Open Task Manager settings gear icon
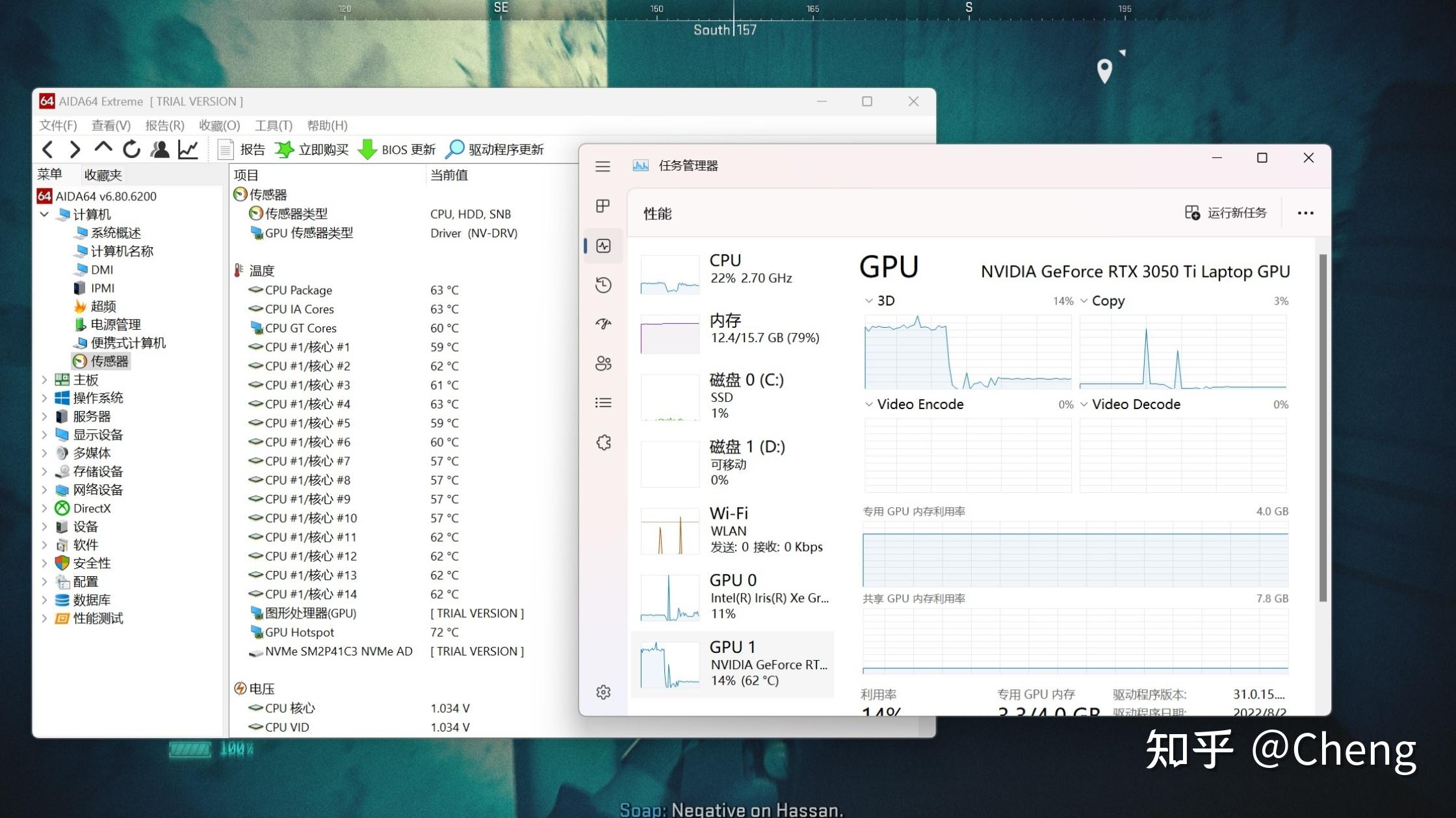Viewport: 1456px width, 818px height. (603, 692)
